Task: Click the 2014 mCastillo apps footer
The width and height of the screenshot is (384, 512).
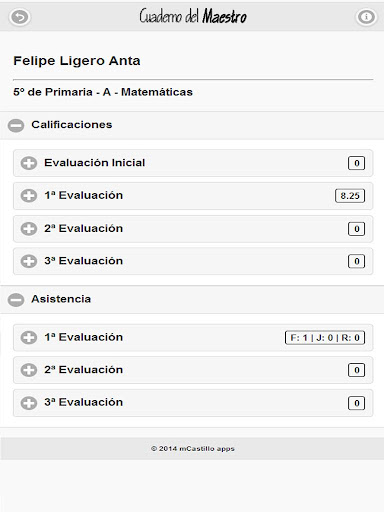Action: pos(193,449)
